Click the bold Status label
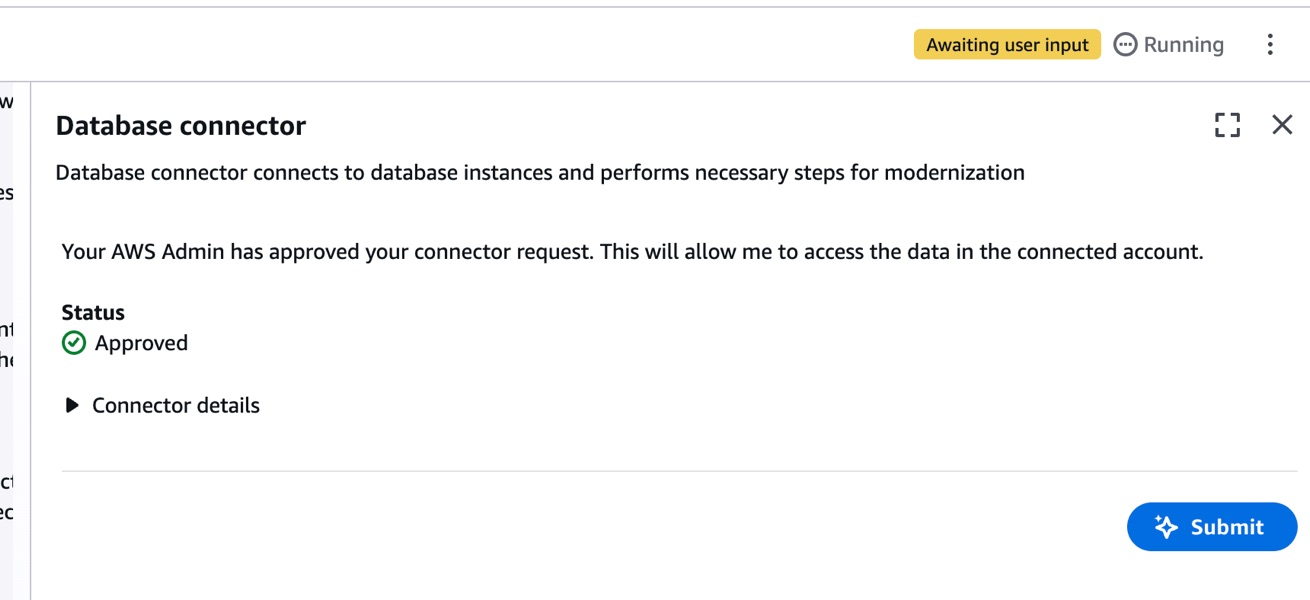 pos(93,313)
